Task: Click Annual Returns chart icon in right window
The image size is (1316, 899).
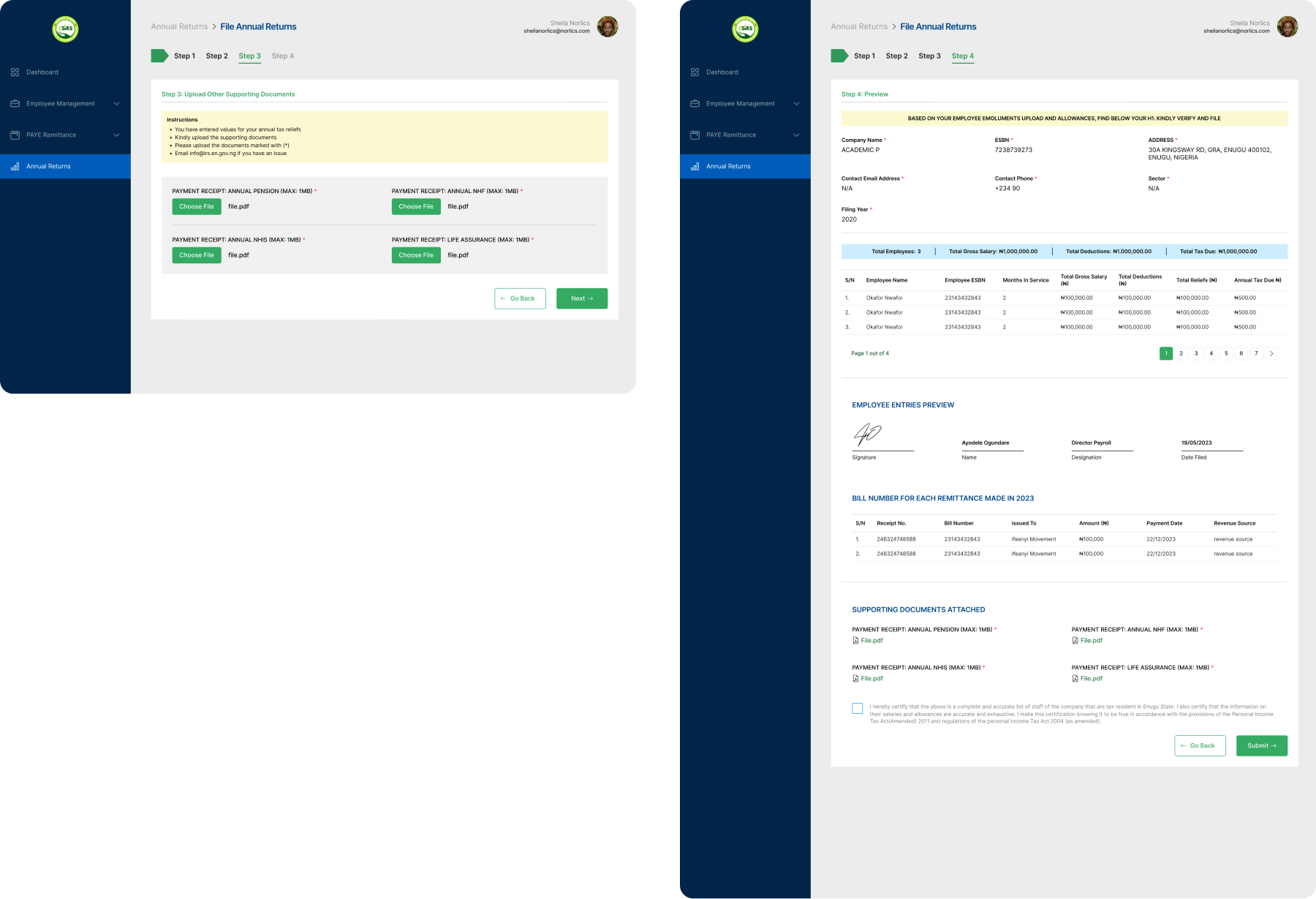Action: pyautogui.click(x=695, y=167)
